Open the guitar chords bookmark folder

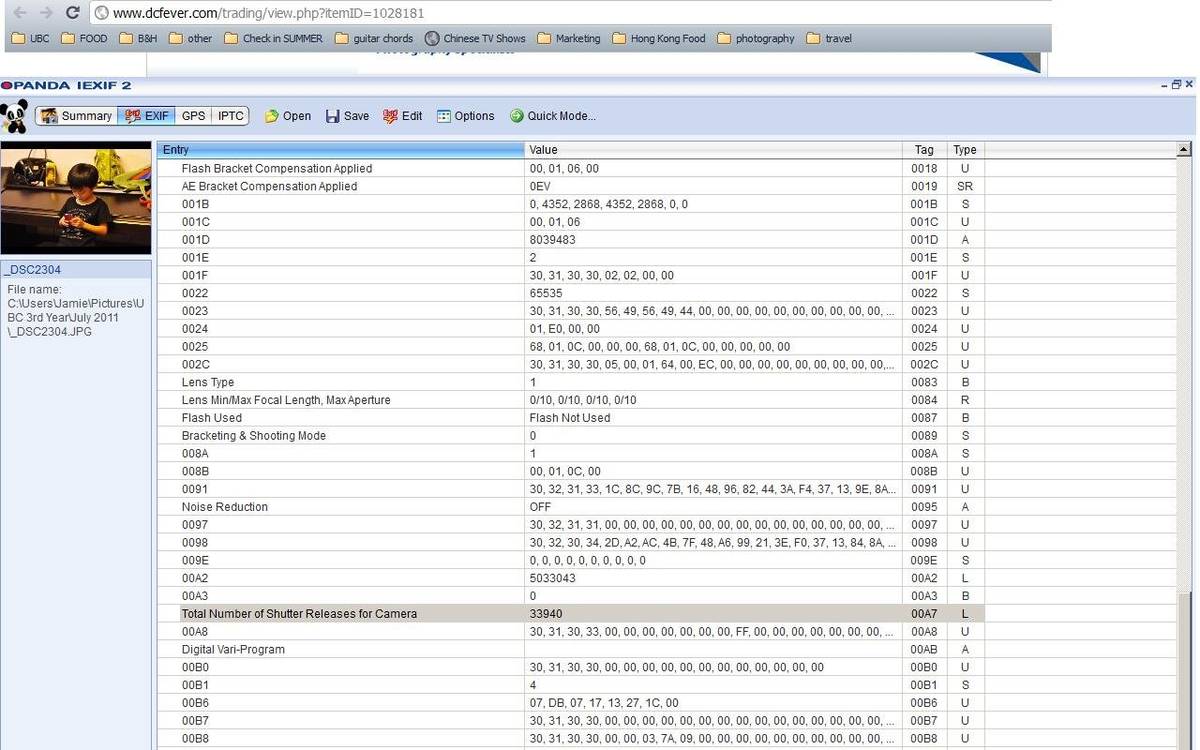pyautogui.click(x=374, y=38)
